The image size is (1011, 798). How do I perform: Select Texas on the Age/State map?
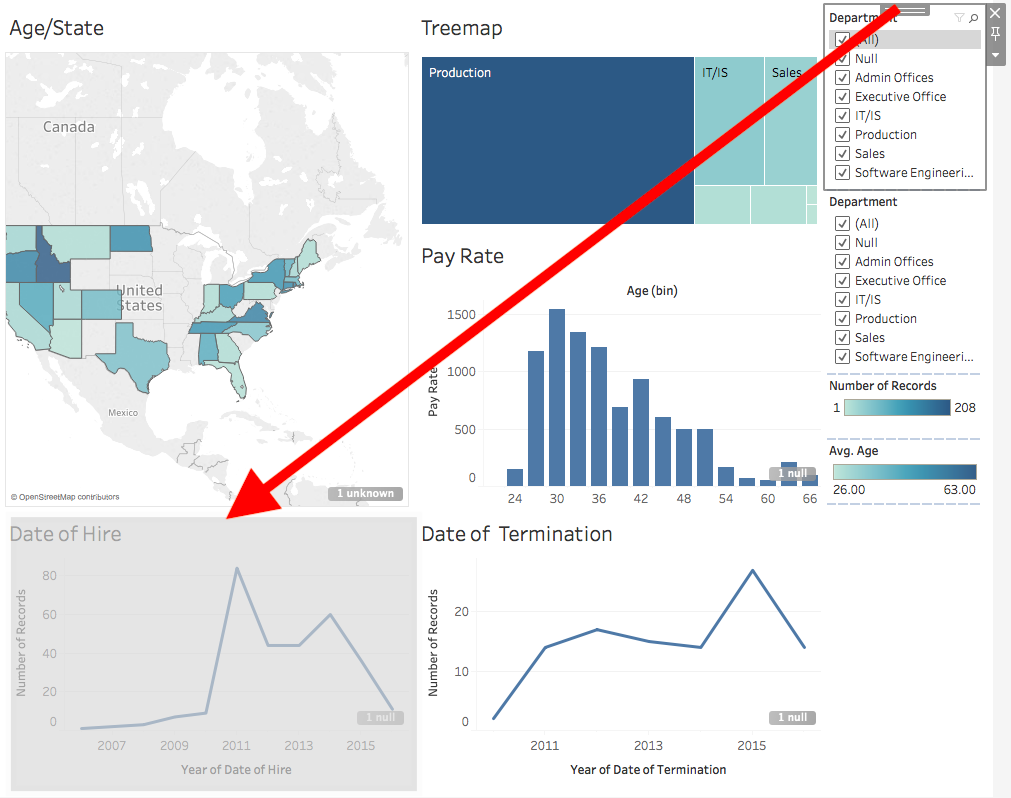tap(137, 359)
